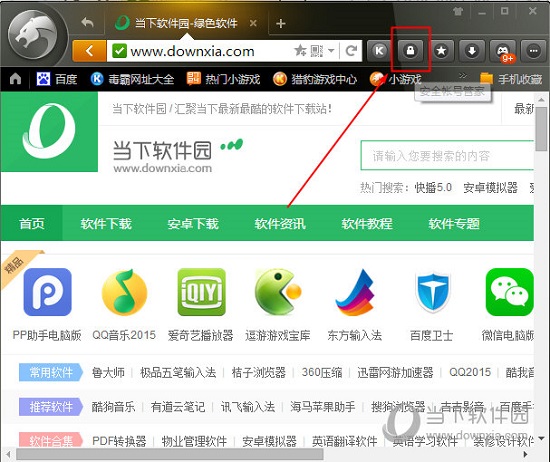Viewport: 550px width, 462px height.
Task: Expand bookmarks bar overflow chevron
Action: click(463, 75)
